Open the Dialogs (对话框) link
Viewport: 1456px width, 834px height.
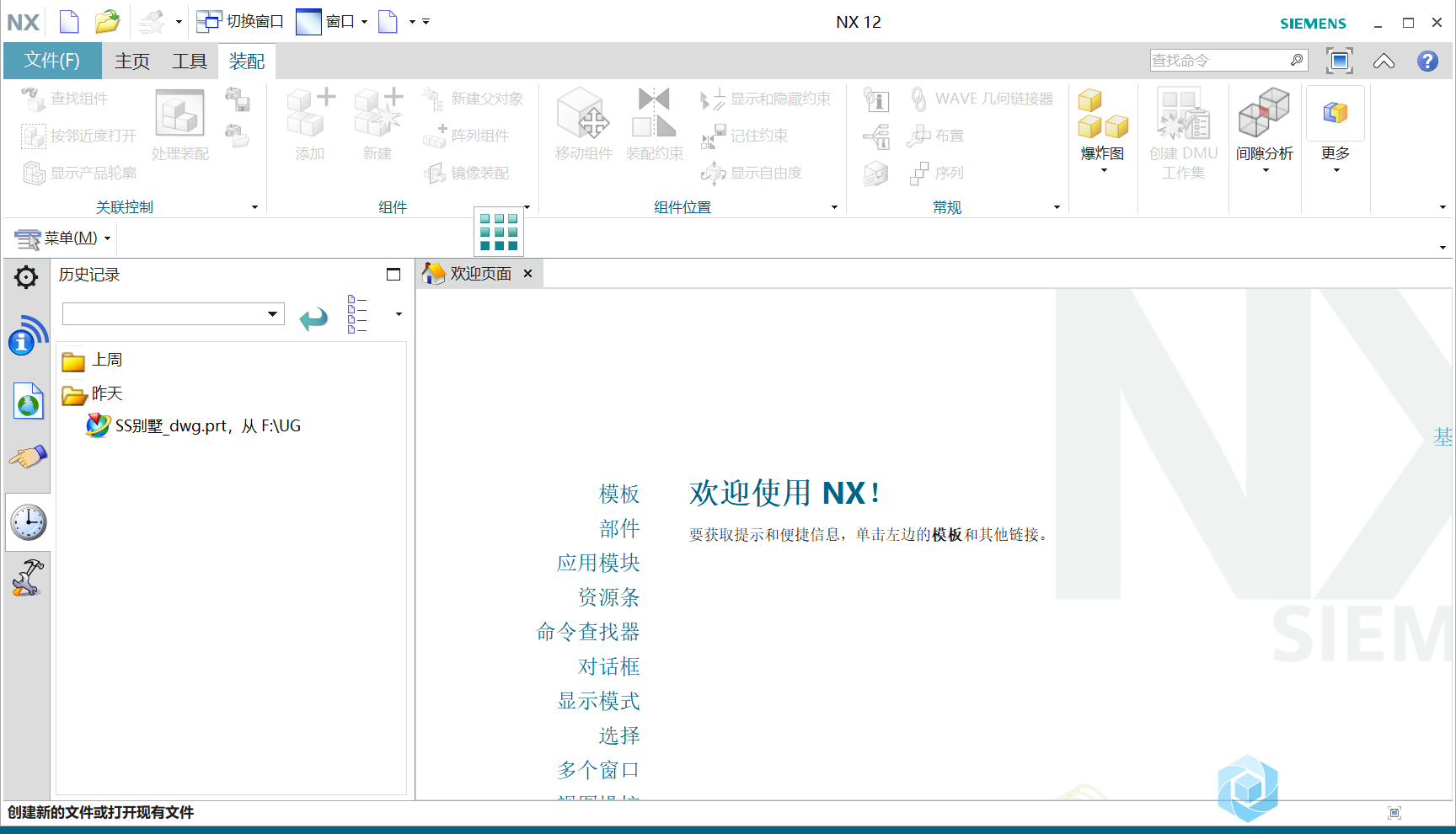pos(608,666)
